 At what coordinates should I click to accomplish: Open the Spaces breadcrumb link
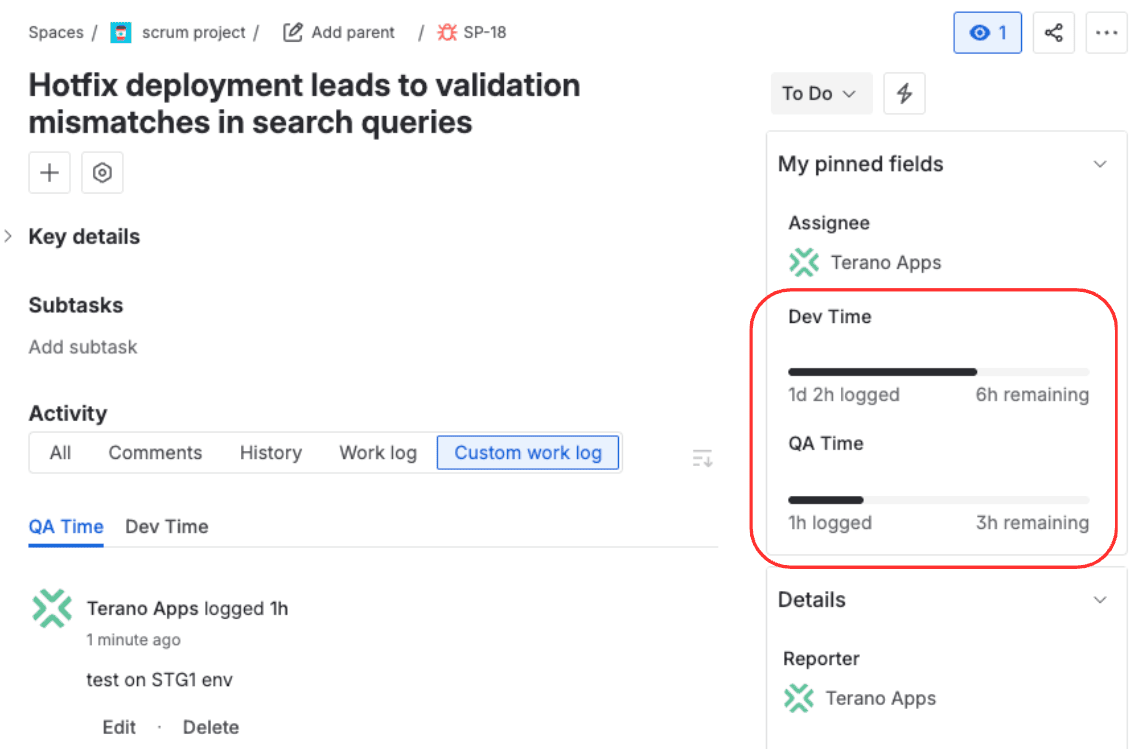[x=56, y=33]
